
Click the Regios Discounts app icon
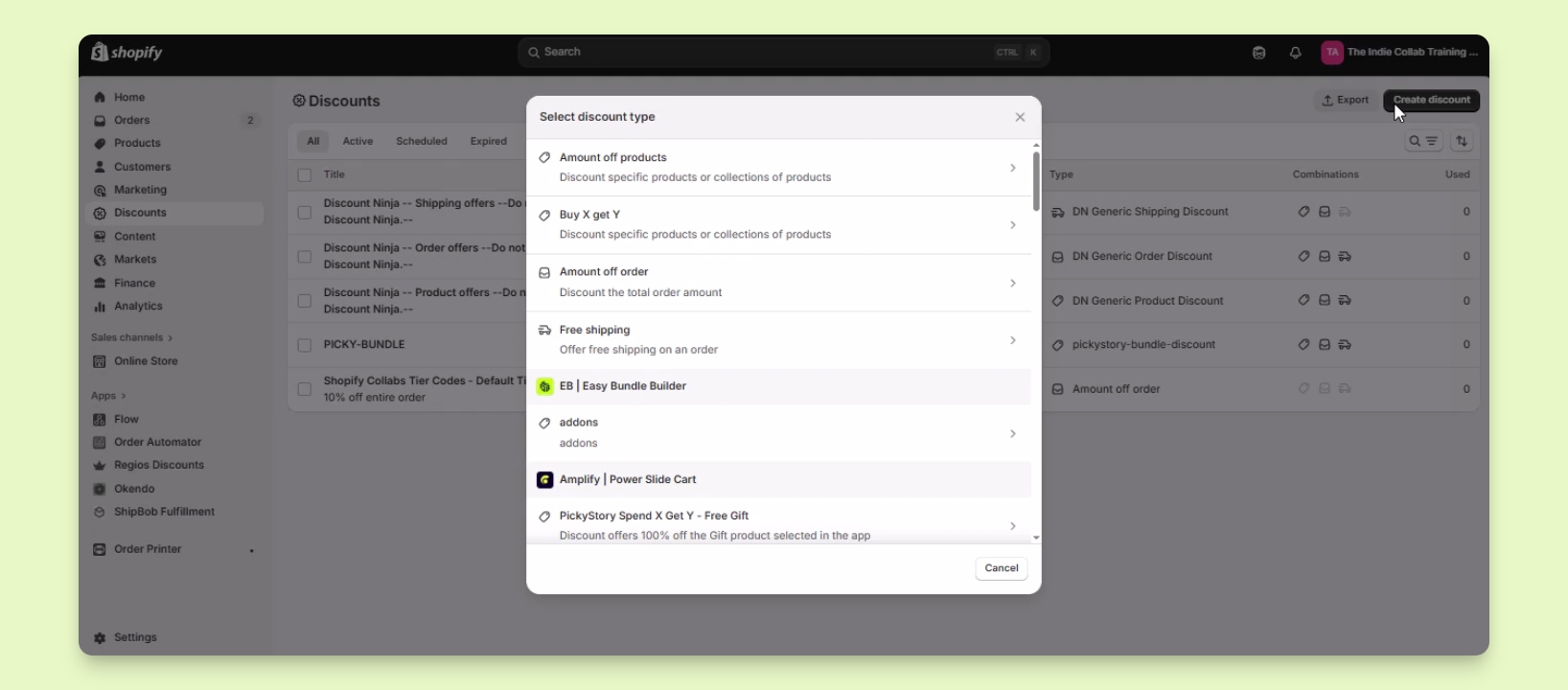click(100, 466)
